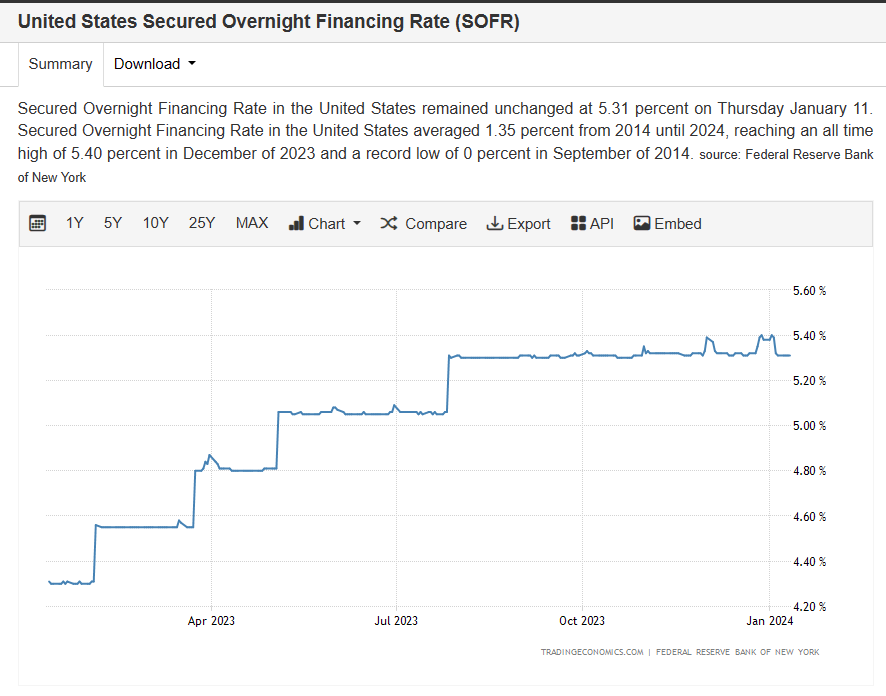Open Compare using the crossed-arrows icon
Image resolution: width=886 pixels, height=696 pixels.
388,223
